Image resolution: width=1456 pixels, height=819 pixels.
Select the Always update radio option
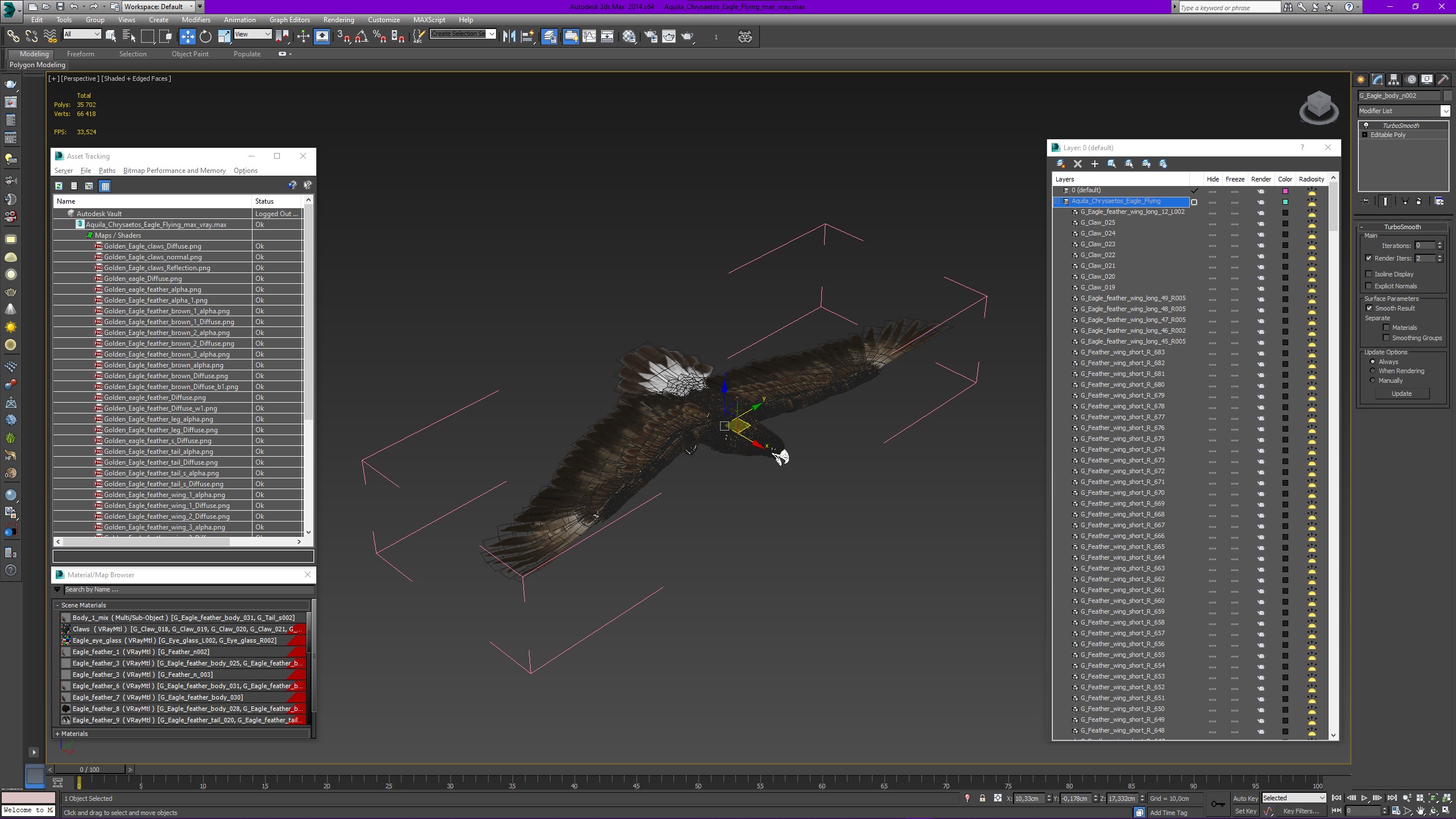[1373, 362]
